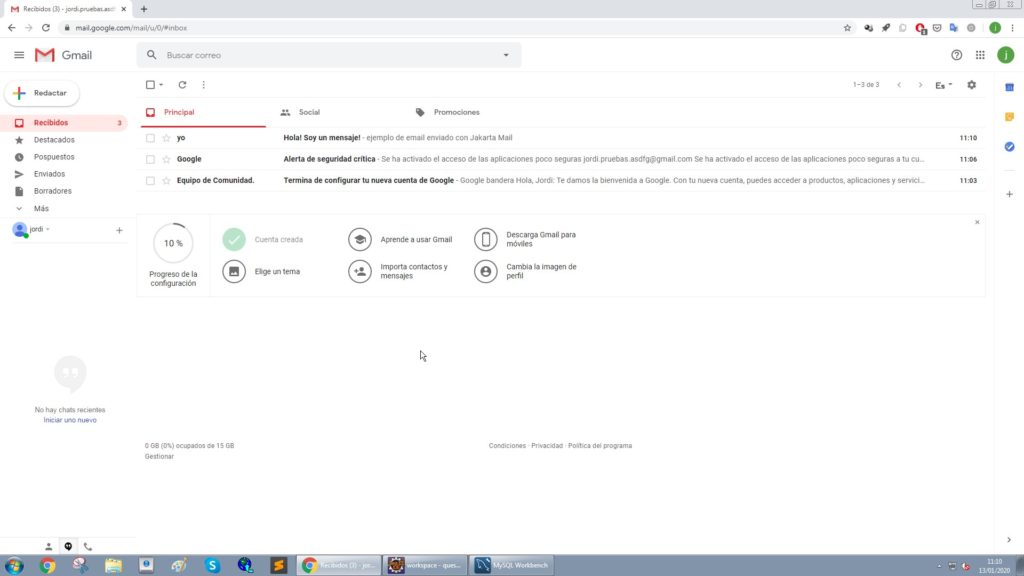
Task: Select the checkbox for the 'yo' email
Action: tap(150, 137)
